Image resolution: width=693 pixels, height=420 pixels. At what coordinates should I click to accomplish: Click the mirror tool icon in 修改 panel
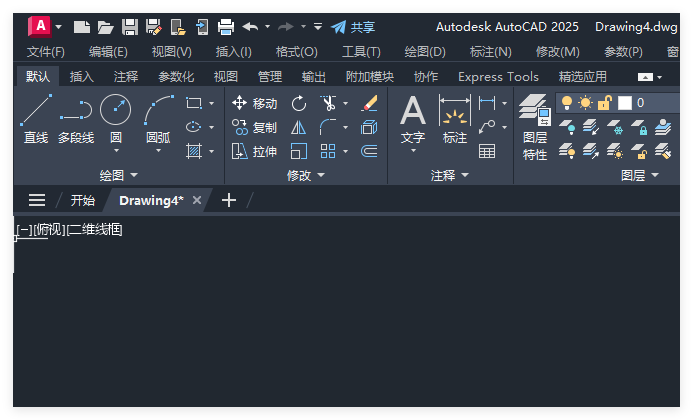point(299,128)
